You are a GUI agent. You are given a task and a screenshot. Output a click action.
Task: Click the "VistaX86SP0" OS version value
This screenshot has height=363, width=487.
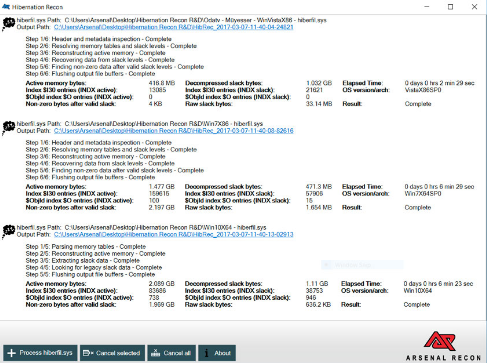(423, 90)
